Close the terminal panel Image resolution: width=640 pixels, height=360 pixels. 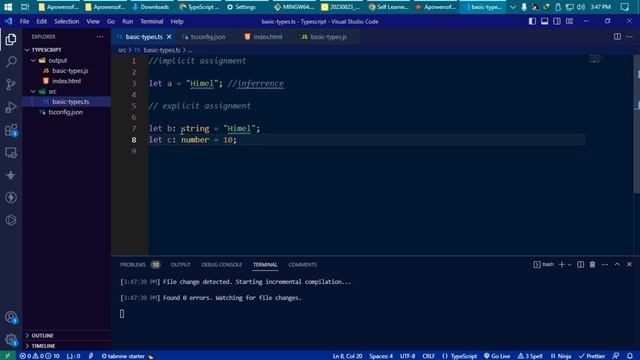click(x=629, y=264)
